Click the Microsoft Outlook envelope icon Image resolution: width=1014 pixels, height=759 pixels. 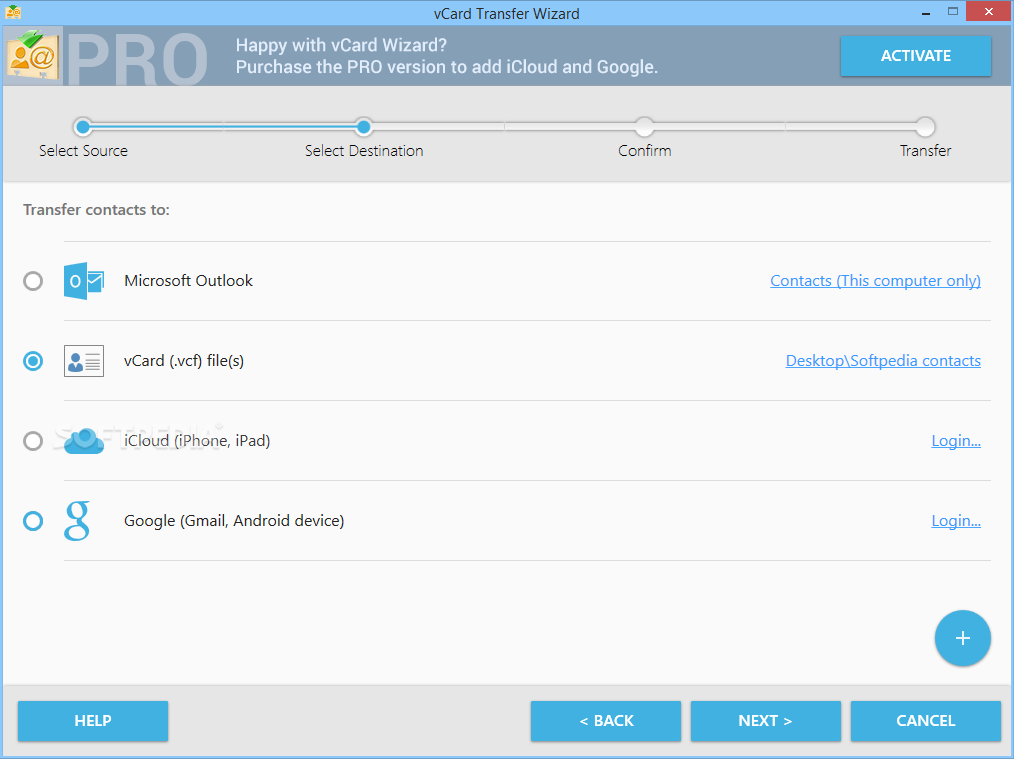pyautogui.click(x=84, y=281)
